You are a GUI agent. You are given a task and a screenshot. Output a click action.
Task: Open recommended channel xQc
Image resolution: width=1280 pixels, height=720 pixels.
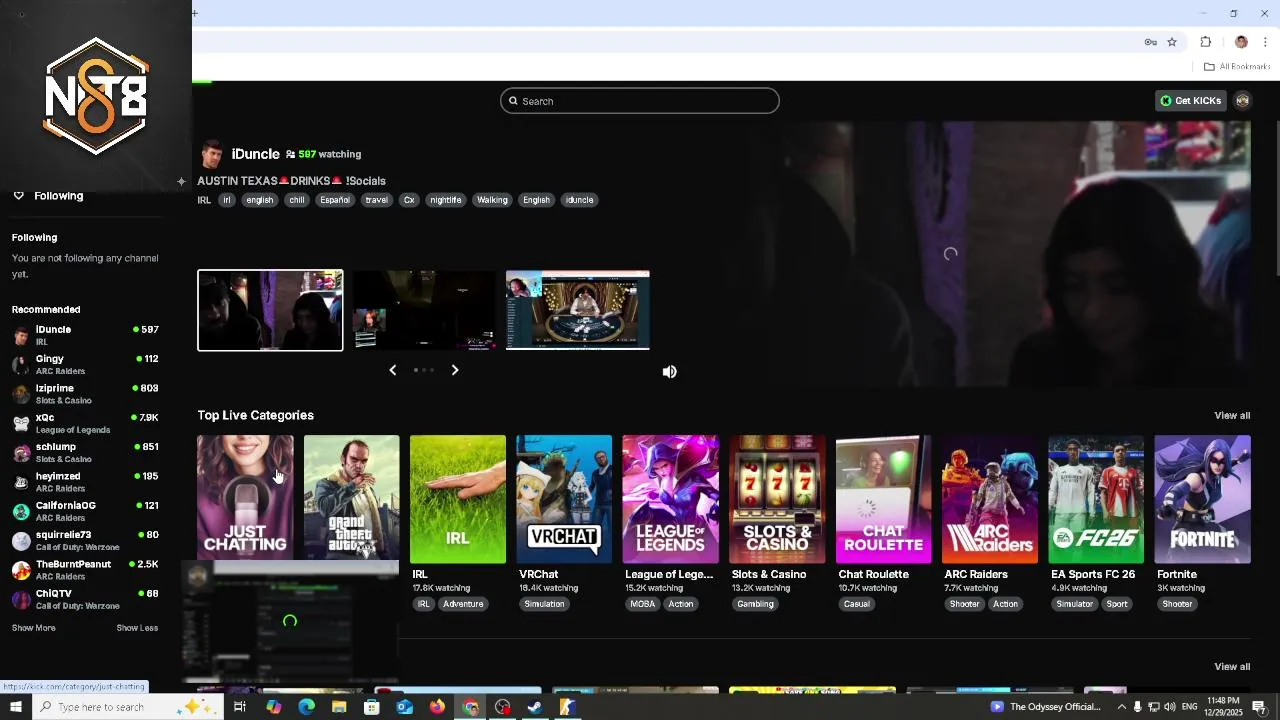[85, 423]
